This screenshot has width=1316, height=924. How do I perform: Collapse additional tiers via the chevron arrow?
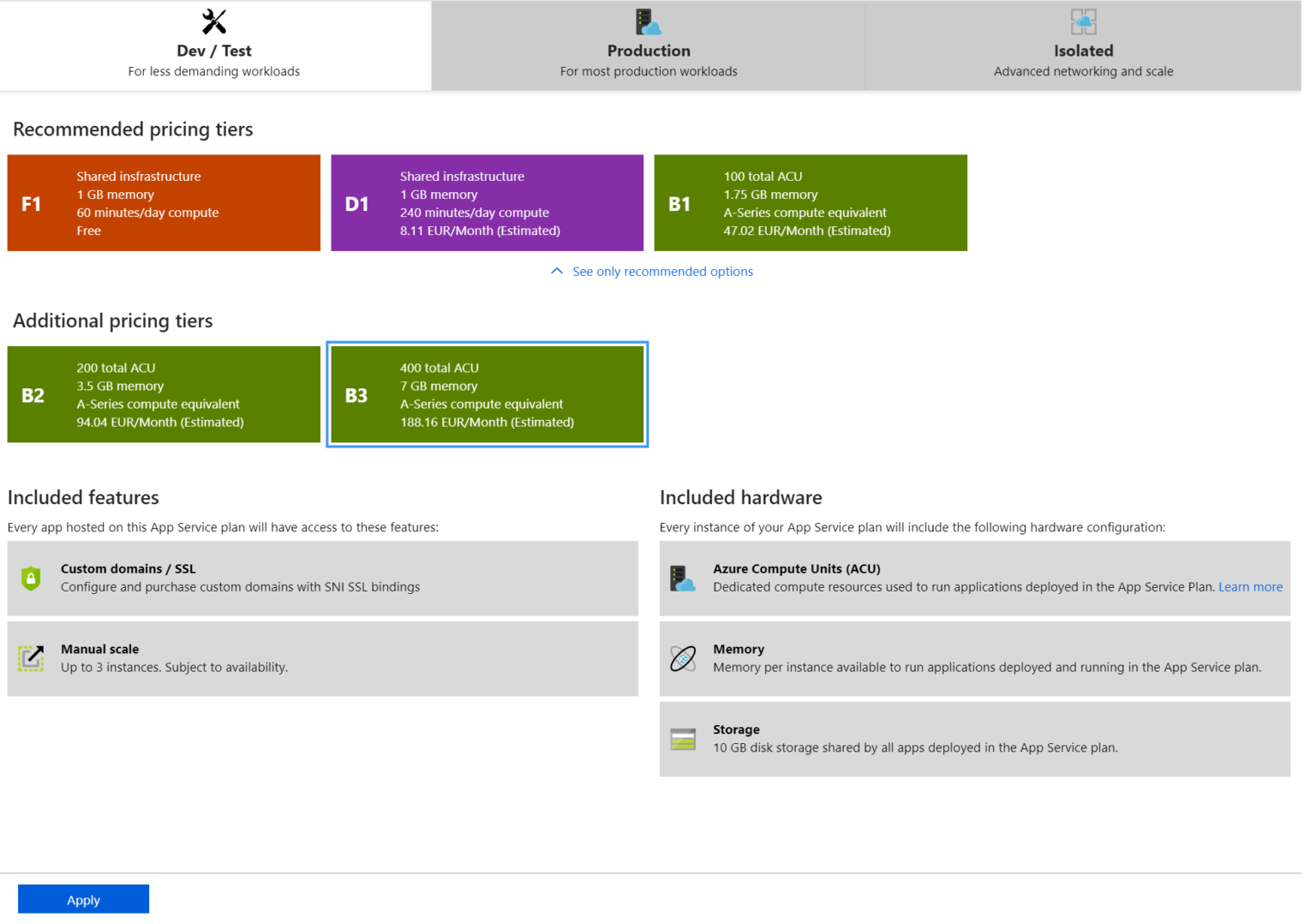(556, 270)
